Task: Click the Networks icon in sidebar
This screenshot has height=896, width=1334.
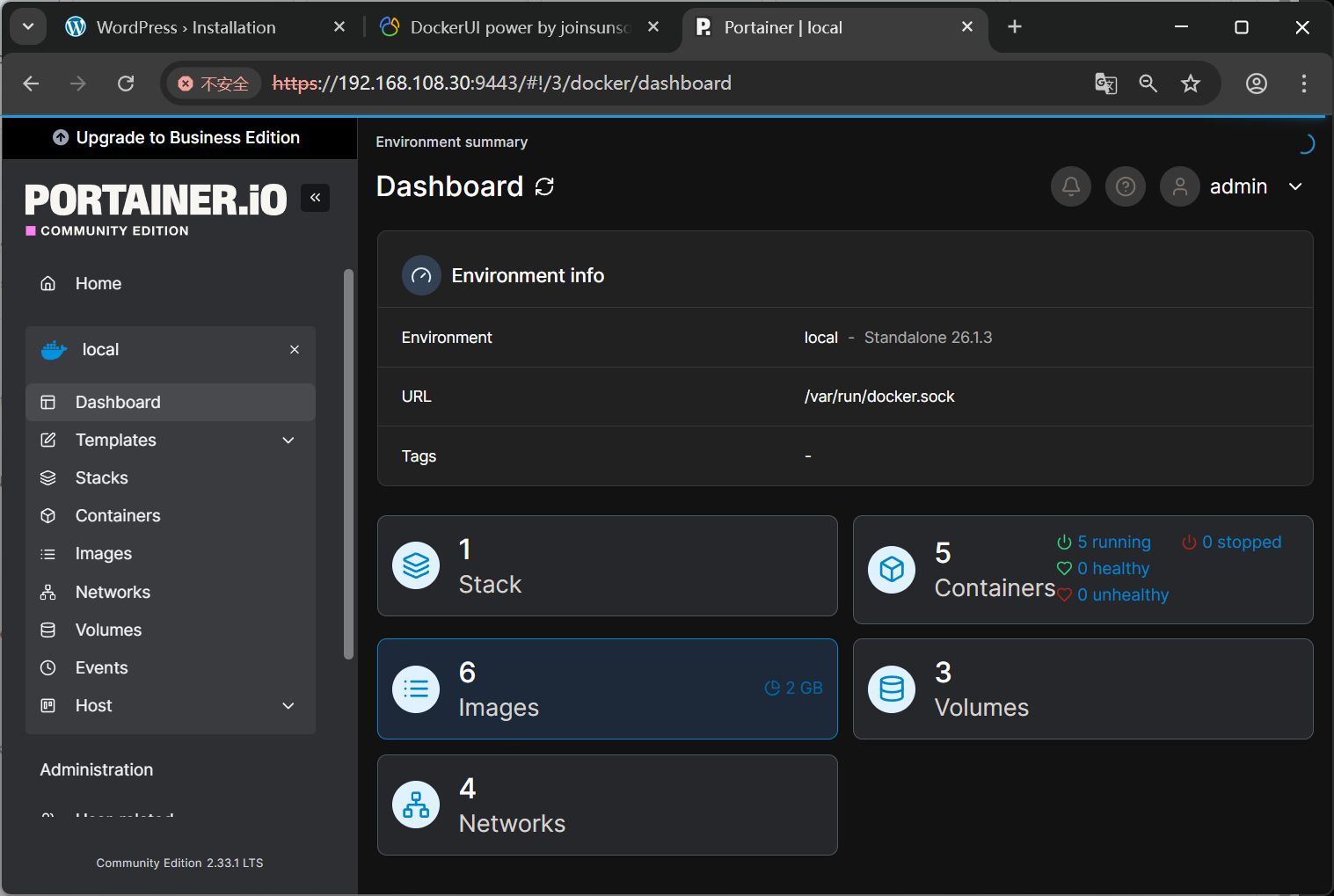Action: [48, 592]
